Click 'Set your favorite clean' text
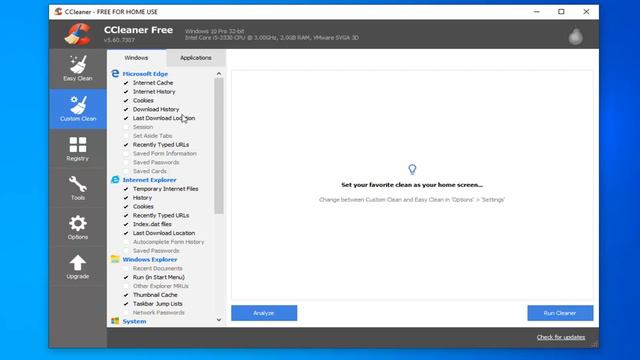This screenshot has height=360, width=640. (x=412, y=185)
